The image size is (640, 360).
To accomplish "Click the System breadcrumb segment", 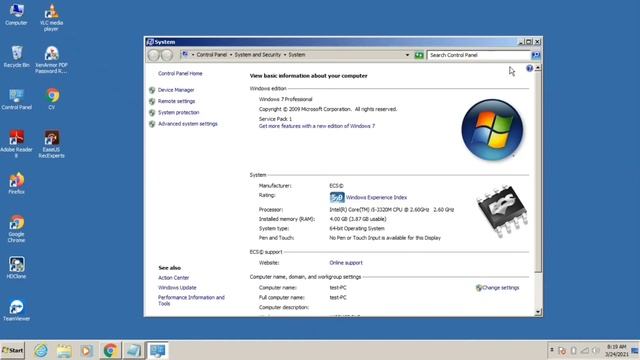I will click(297, 55).
